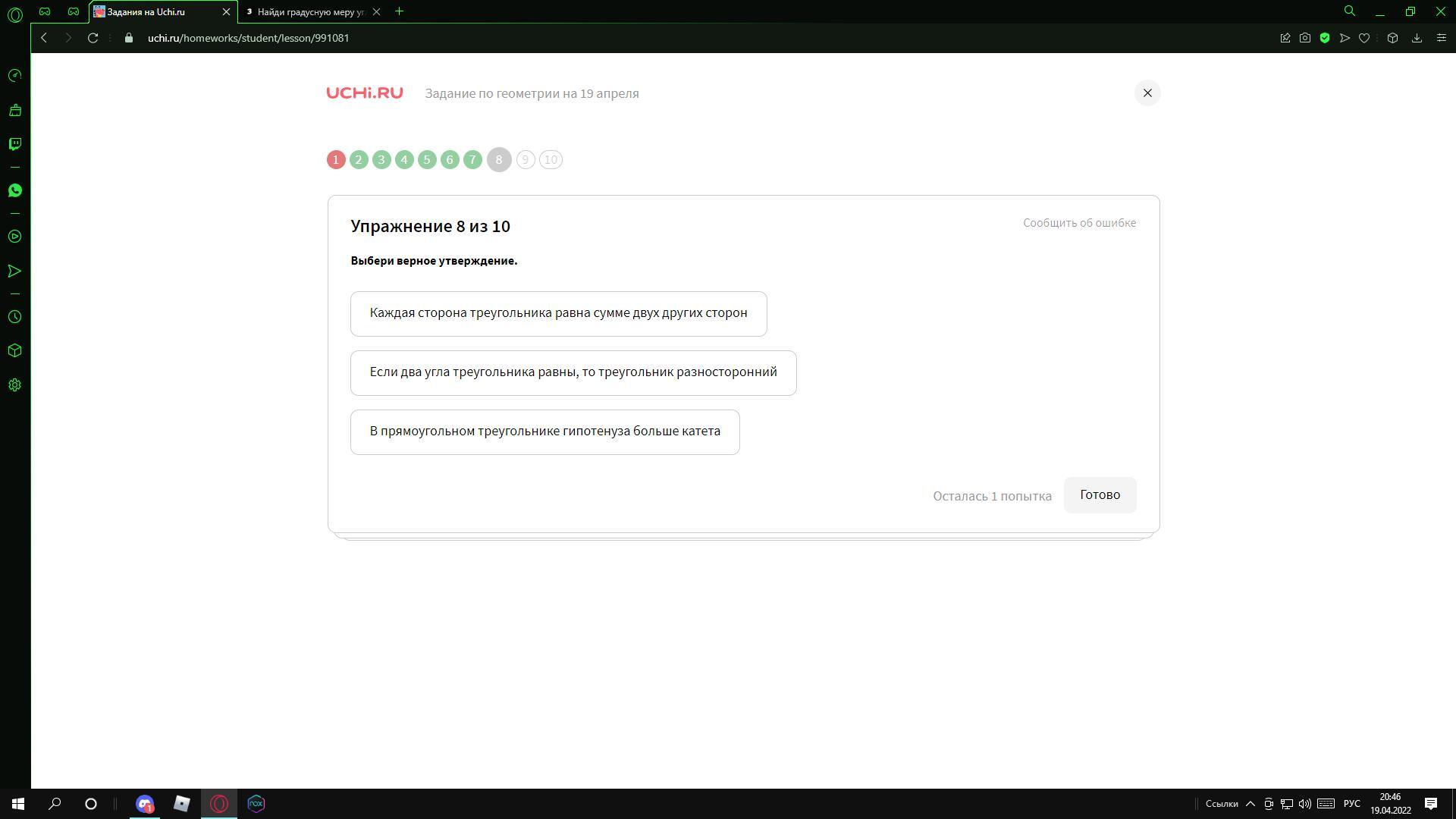Open Twitch in the Opera sidebar
The height and width of the screenshot is (819, 1456).
pos(14,144)
